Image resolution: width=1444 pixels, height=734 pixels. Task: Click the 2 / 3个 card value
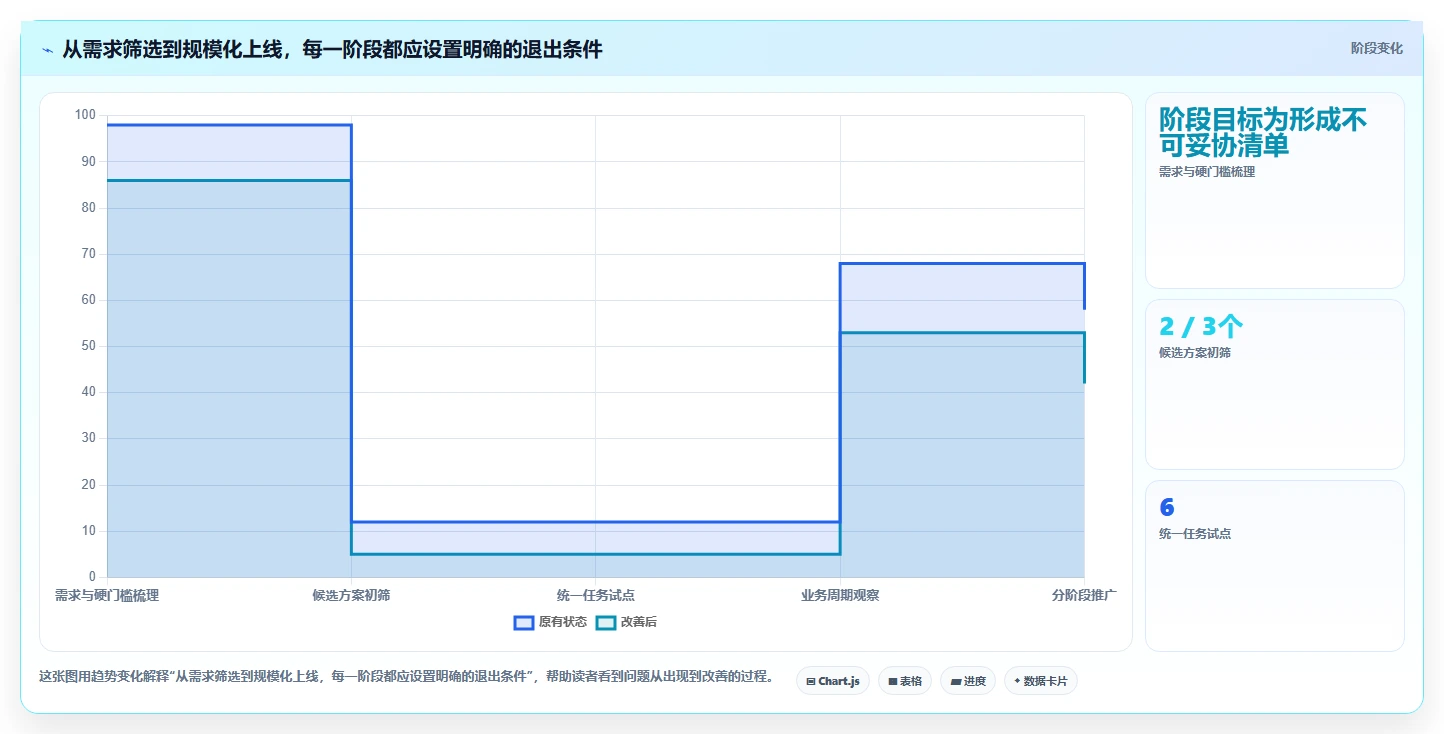(x=1201, y=327)
